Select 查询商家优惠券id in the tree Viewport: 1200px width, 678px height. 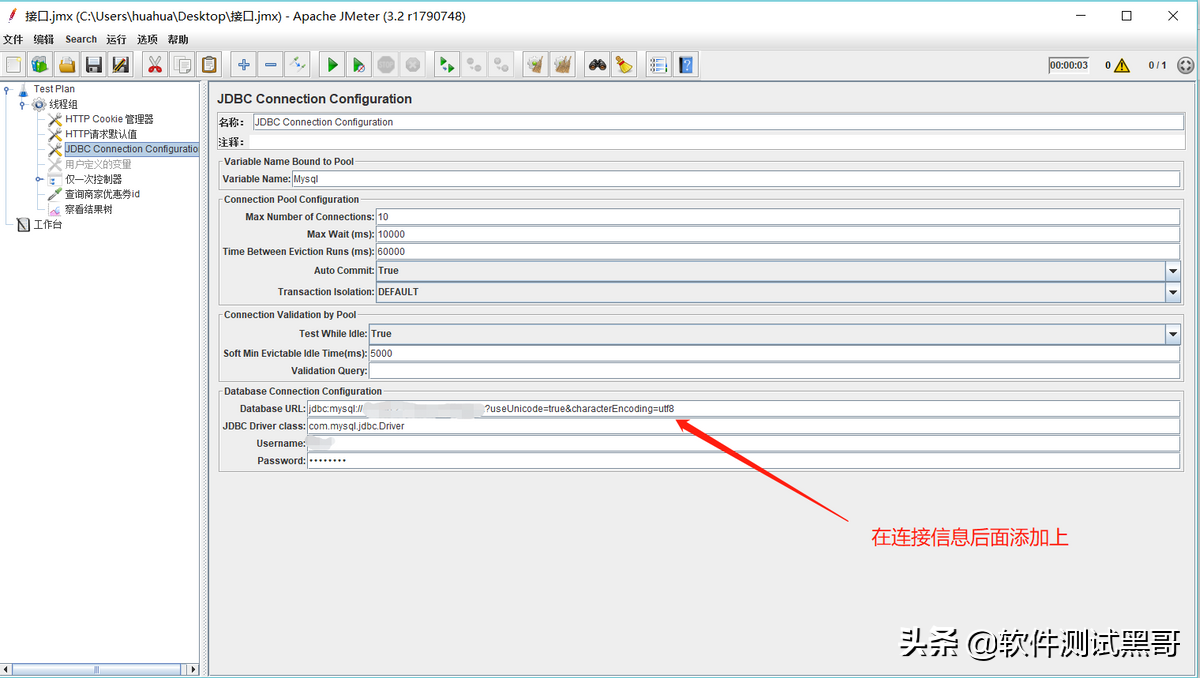[x=102, y=194]
